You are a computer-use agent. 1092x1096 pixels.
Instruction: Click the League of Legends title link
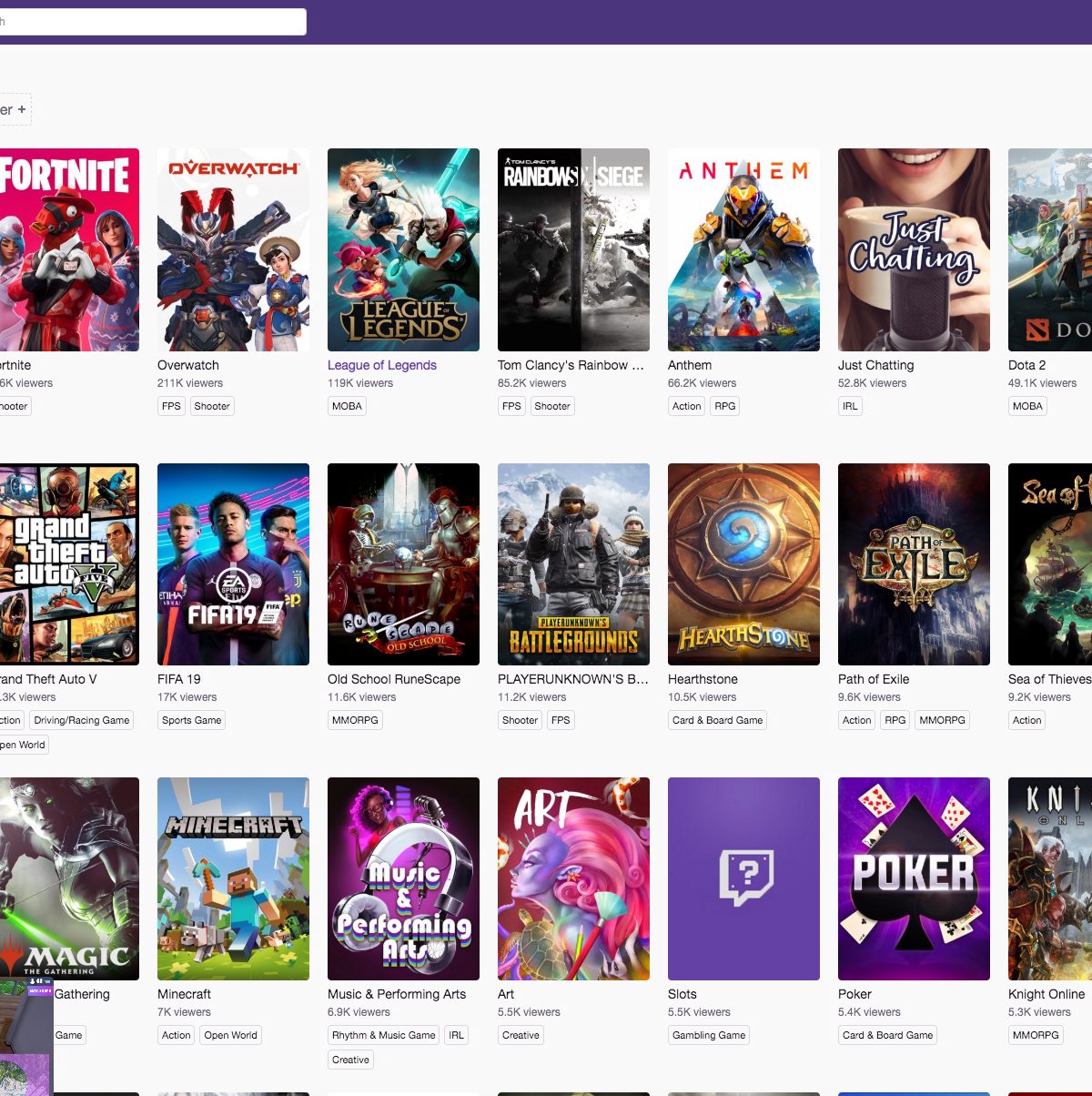coord(382,365)
